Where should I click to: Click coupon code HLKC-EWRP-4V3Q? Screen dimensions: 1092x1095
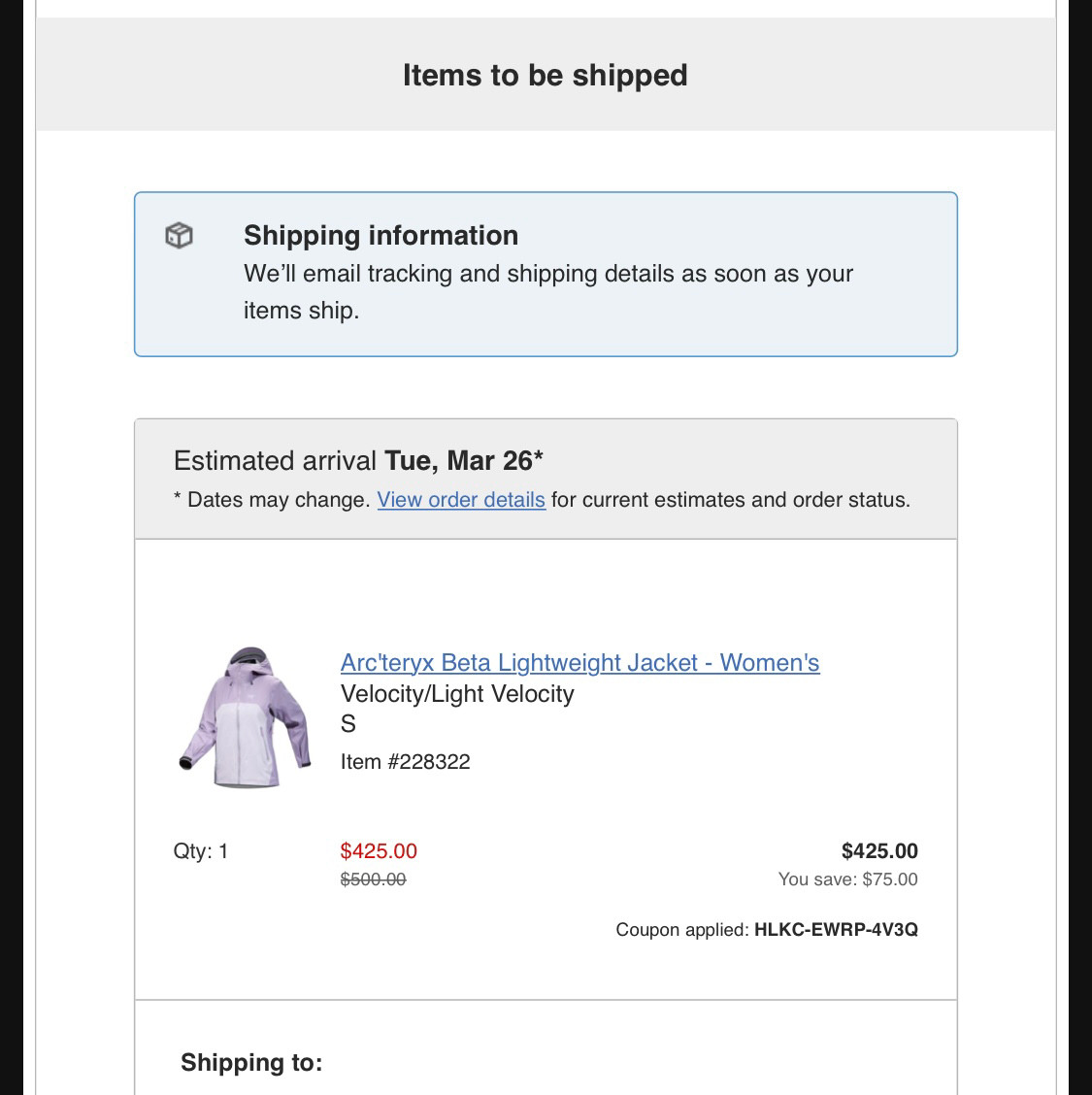pyautogui.click(x=836, y=929)
